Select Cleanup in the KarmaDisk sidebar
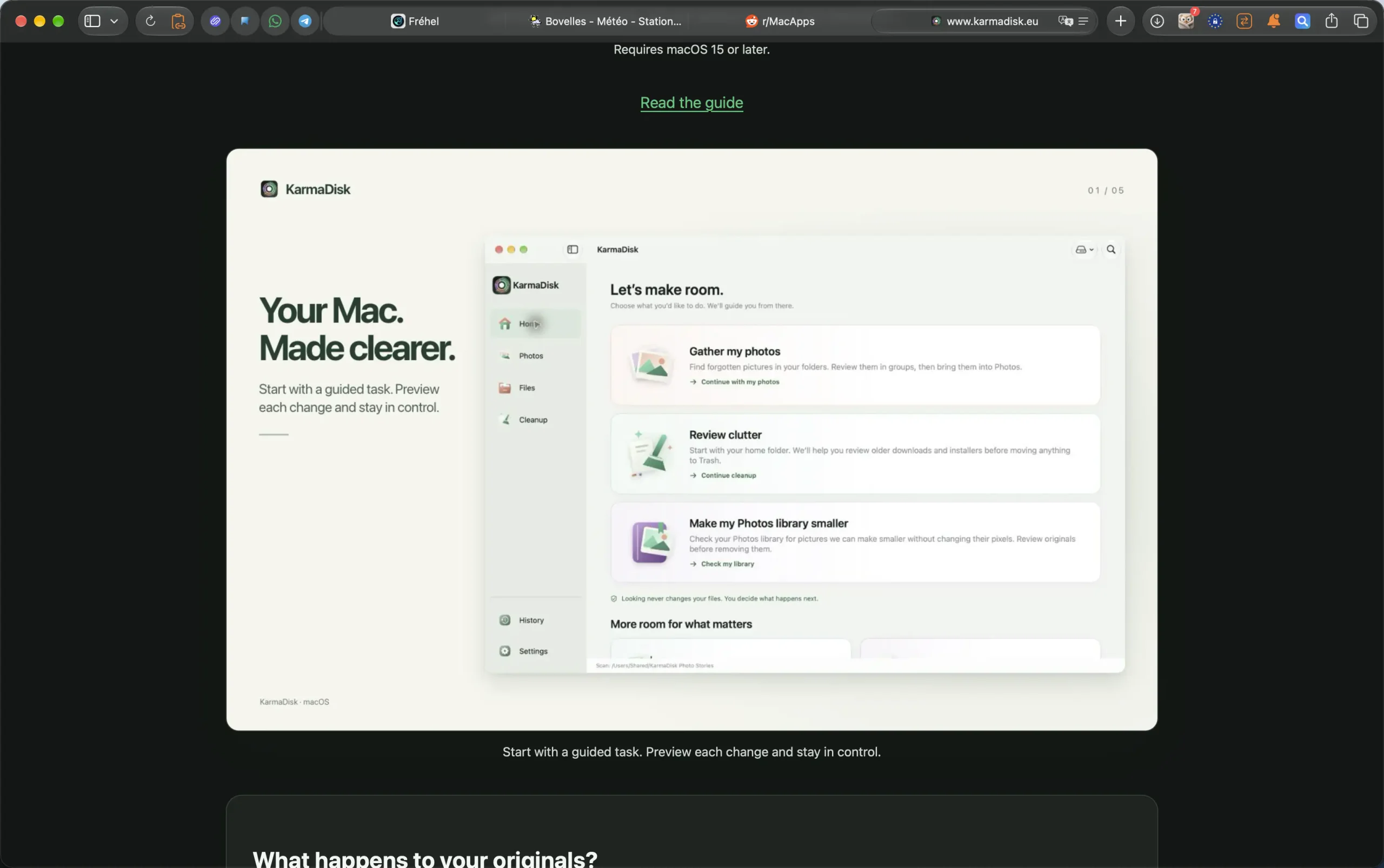This screenshot has height=868, width=1384. coord(535,419)
